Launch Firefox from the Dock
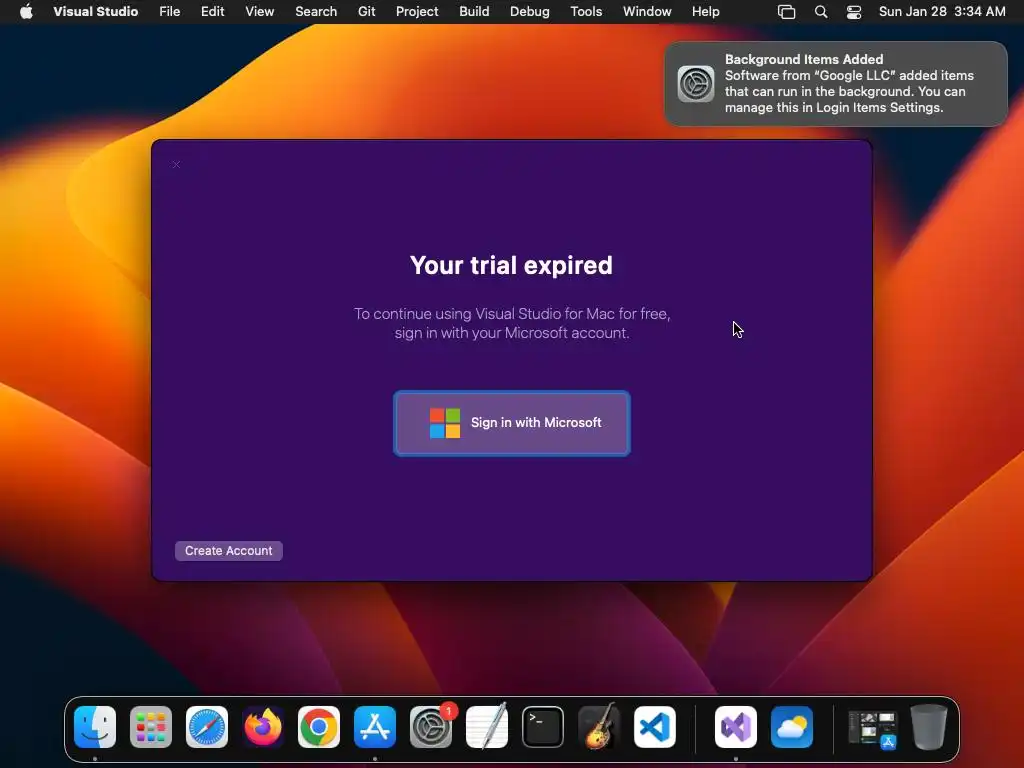 click(x=263, y=727)
